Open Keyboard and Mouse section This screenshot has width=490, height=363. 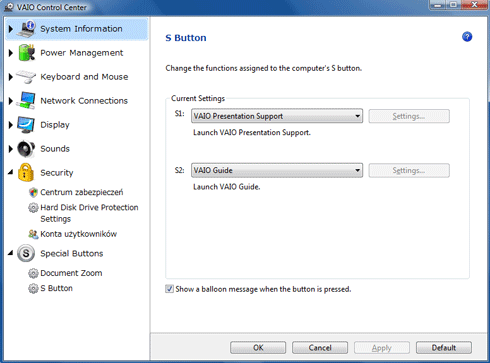[84, 77]
